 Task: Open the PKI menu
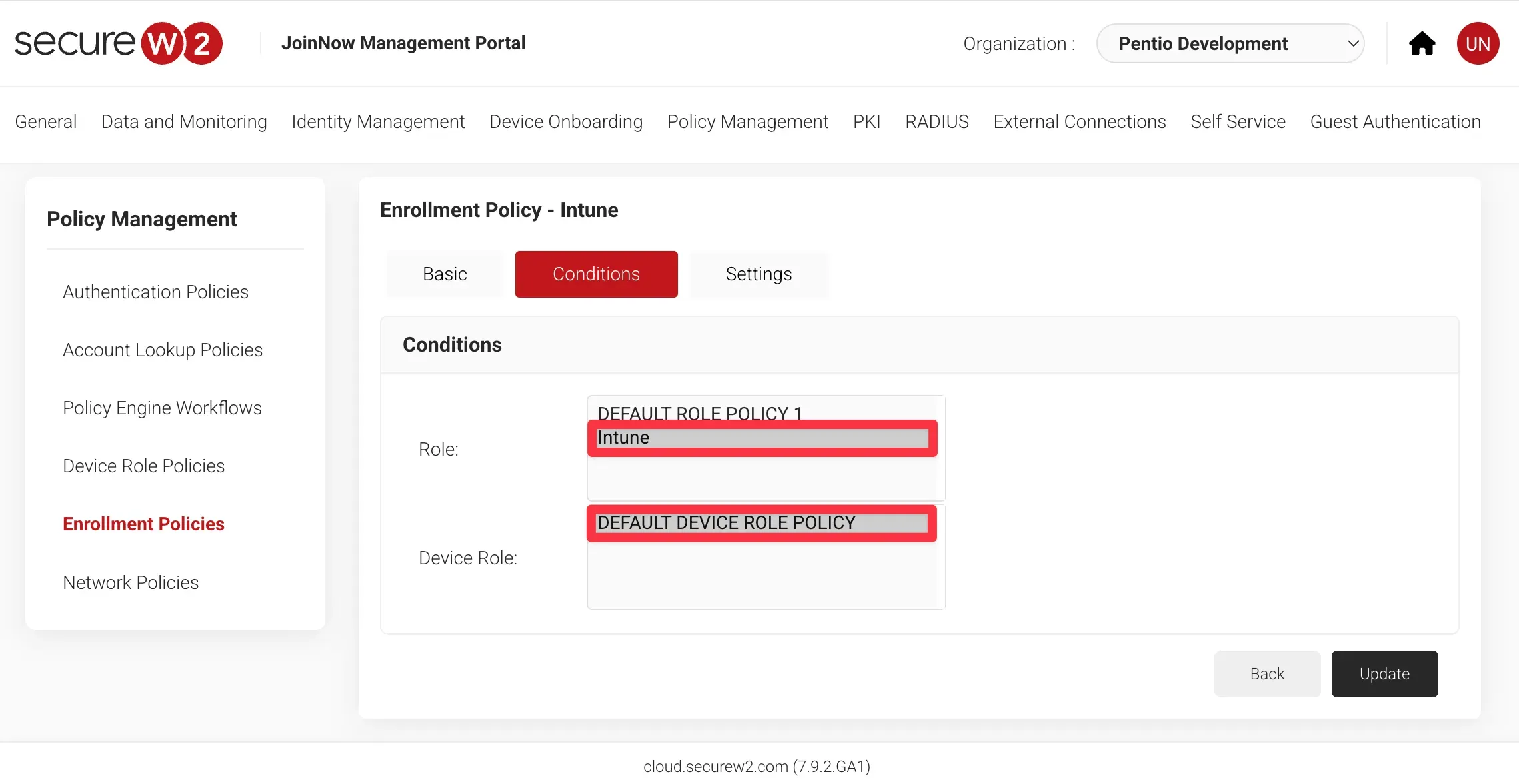click(x=866, y=121)
